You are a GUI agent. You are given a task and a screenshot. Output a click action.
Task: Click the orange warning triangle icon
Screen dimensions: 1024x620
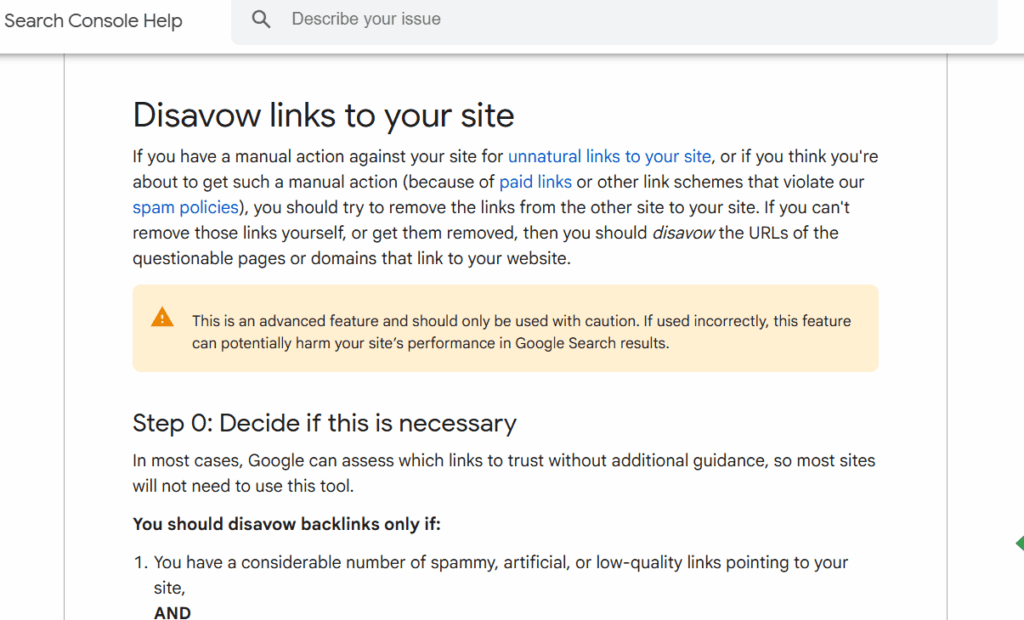162,317
